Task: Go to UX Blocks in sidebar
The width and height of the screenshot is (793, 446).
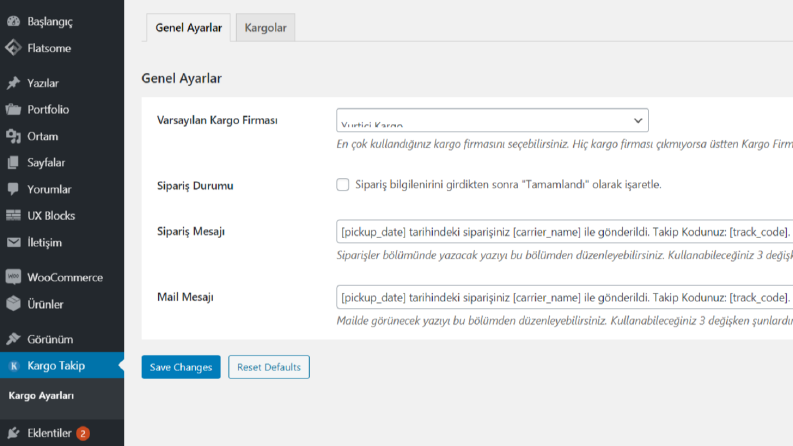Action: (62, 215)
